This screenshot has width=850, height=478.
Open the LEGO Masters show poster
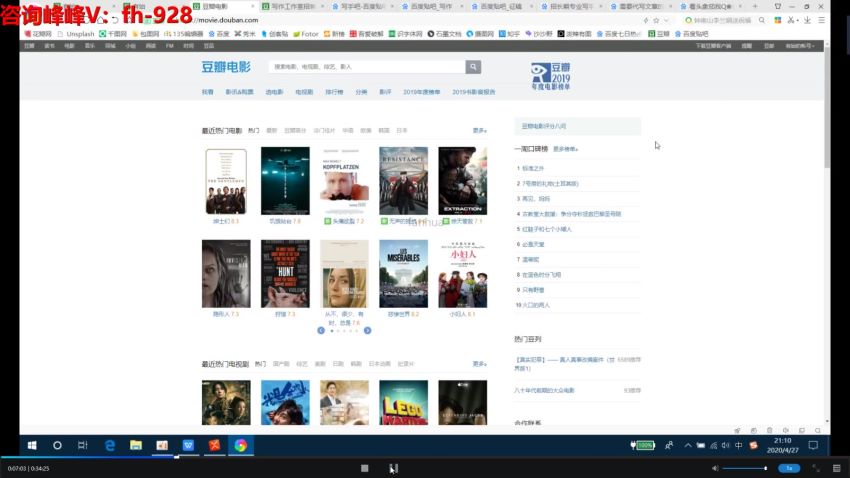click(403, 402)
